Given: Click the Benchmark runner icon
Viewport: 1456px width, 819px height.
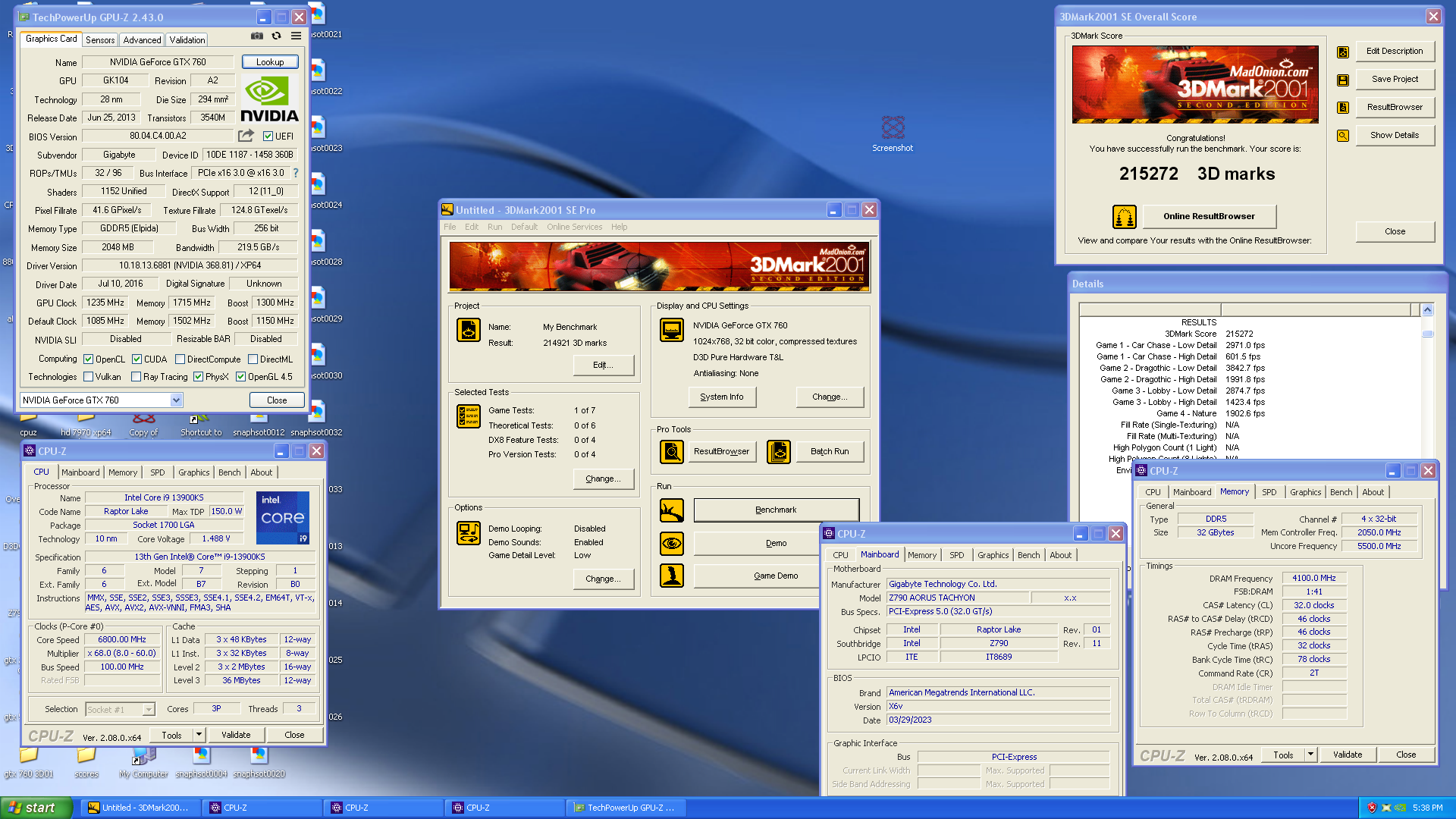Looking at the screenshot, I should click(672, 510).
